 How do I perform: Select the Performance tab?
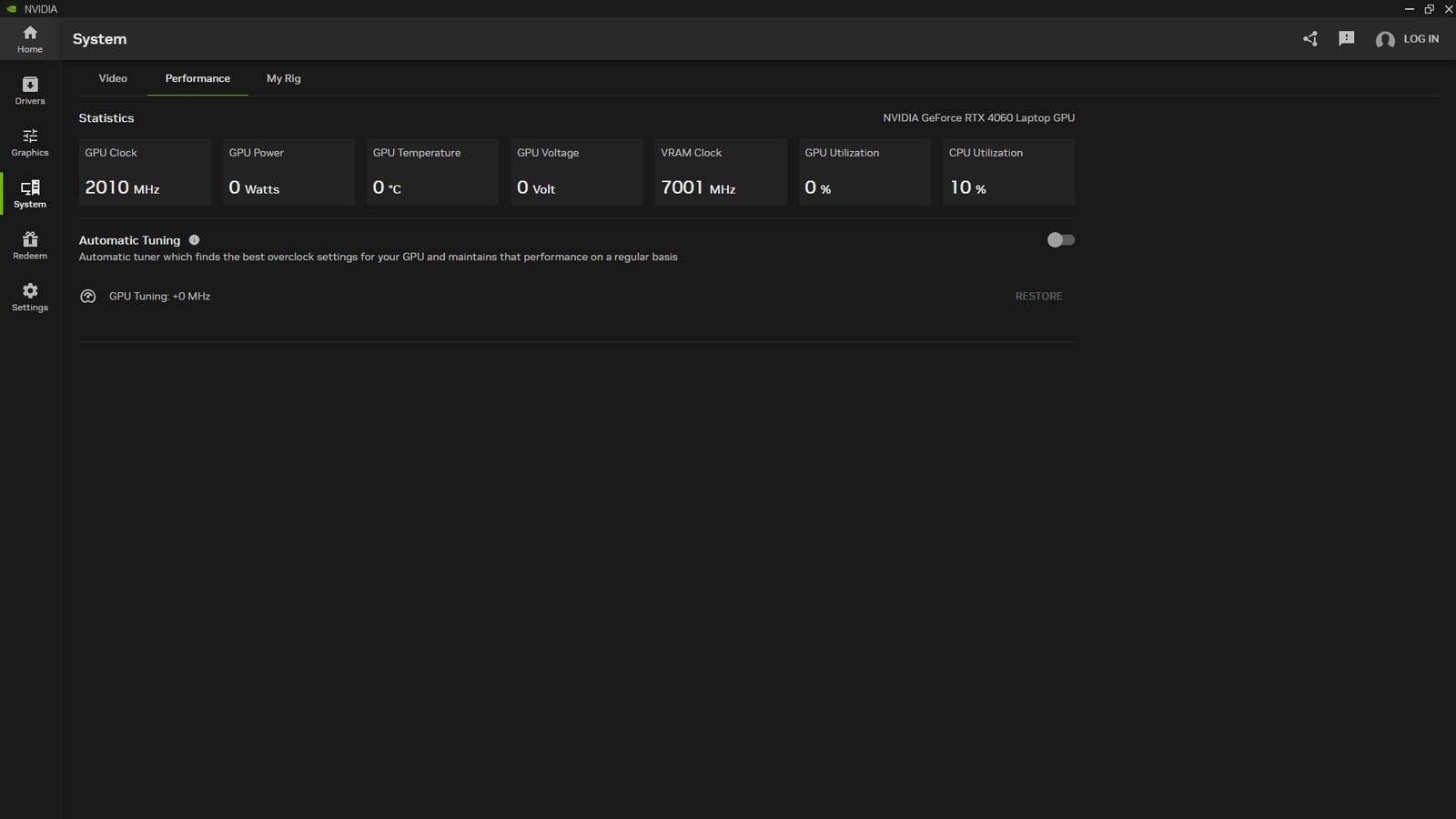tap(197, 78)
